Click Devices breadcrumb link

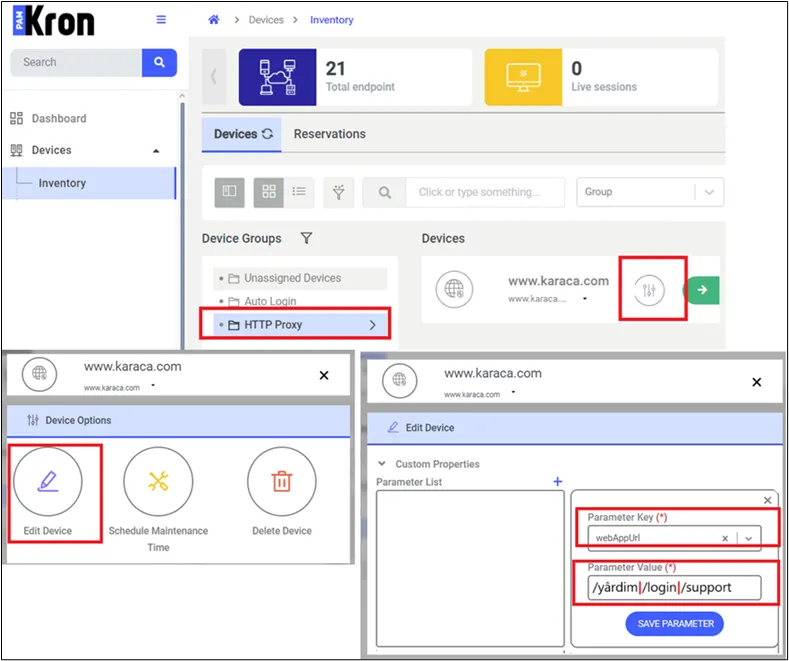(266, 20)
